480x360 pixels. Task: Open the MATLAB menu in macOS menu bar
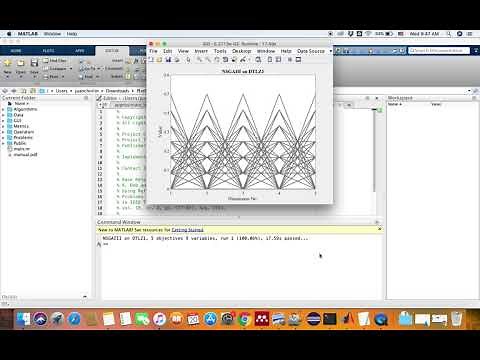(28, 34)
